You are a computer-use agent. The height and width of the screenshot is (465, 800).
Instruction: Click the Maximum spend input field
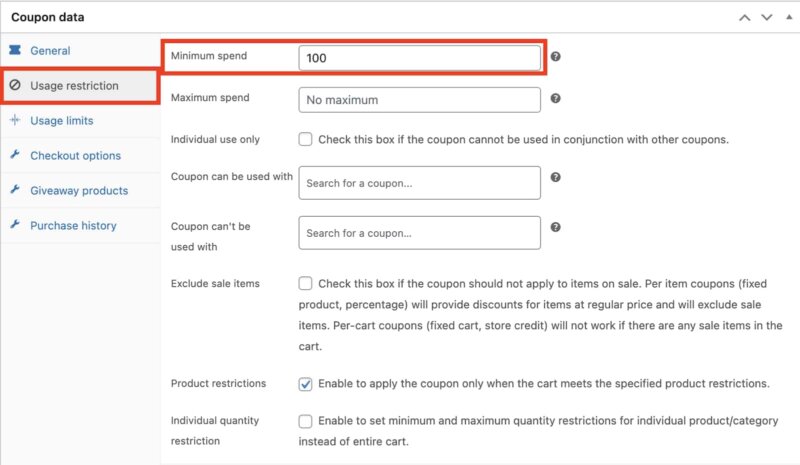(419, 100)
